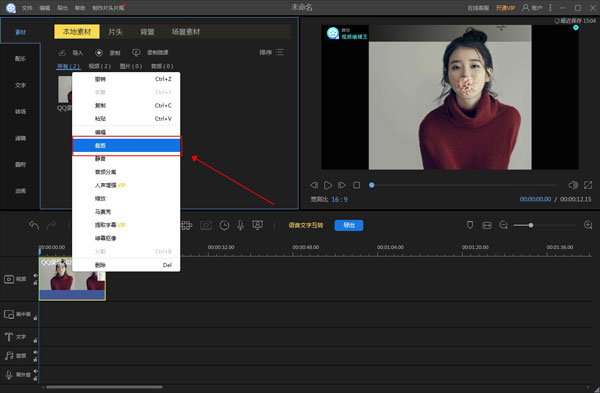Viewport: 600px width, 393px height.
Task: Click the online customer service link
Action: pos(478,8)
